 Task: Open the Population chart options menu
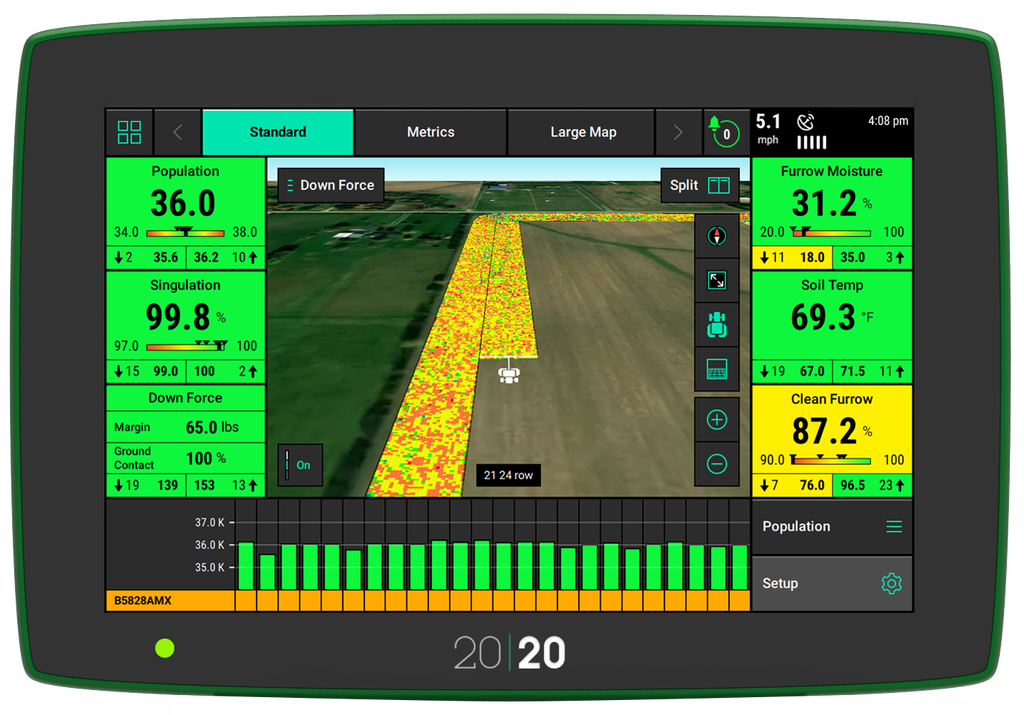tap(896, 526)
